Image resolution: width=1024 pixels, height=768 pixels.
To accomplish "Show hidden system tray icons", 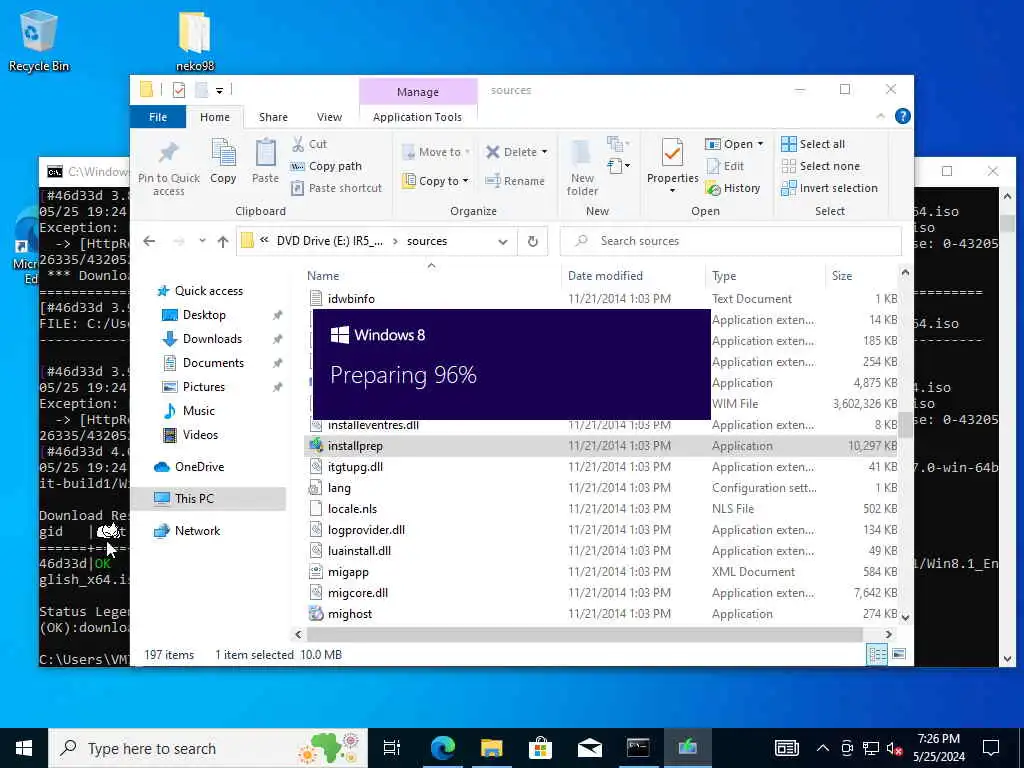I will click(823, 748).
